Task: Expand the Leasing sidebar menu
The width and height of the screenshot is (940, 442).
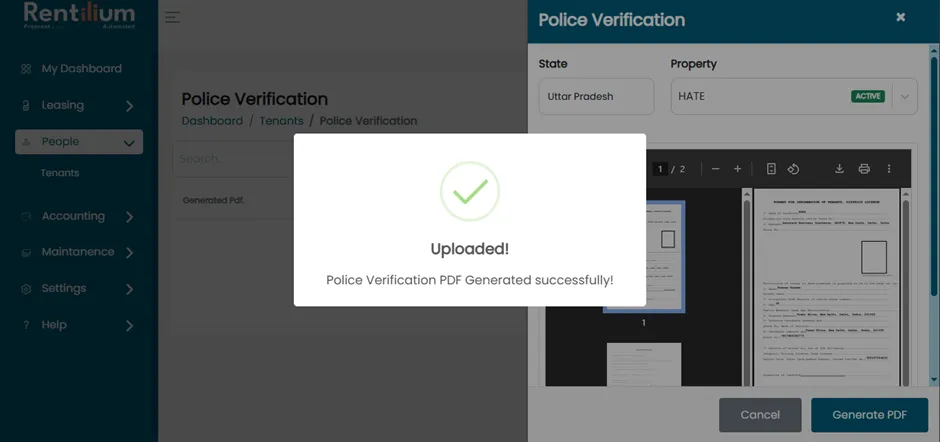Action: click(x=79, y=106)
